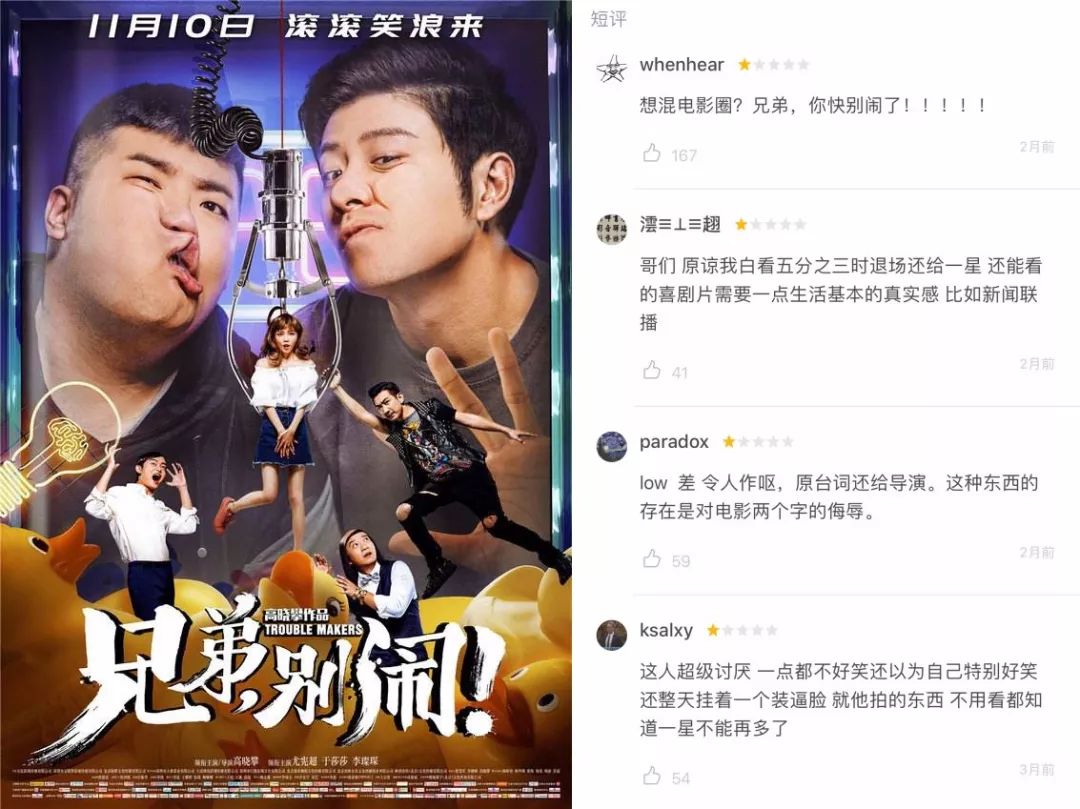Open ksalxy's profile avatar
The height and width of the screenshot is (809, 1080).
612,635
